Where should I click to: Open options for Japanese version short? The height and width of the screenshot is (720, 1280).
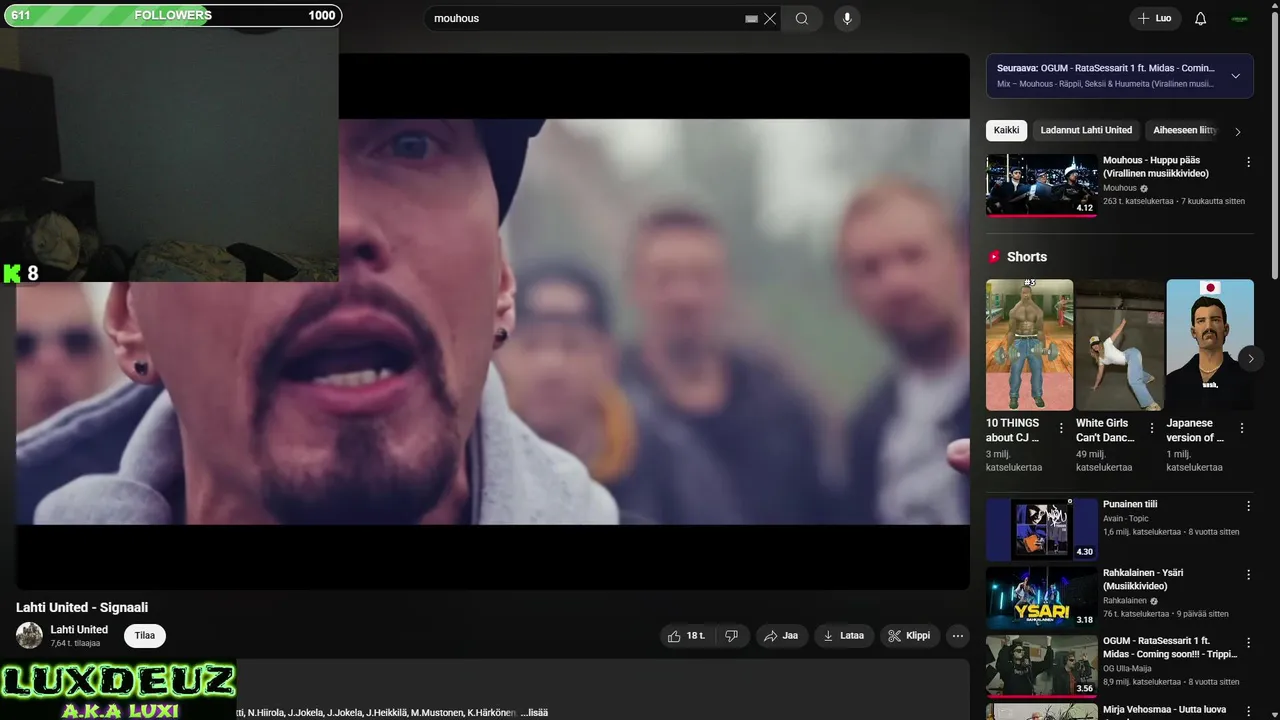click(1242, 428)
